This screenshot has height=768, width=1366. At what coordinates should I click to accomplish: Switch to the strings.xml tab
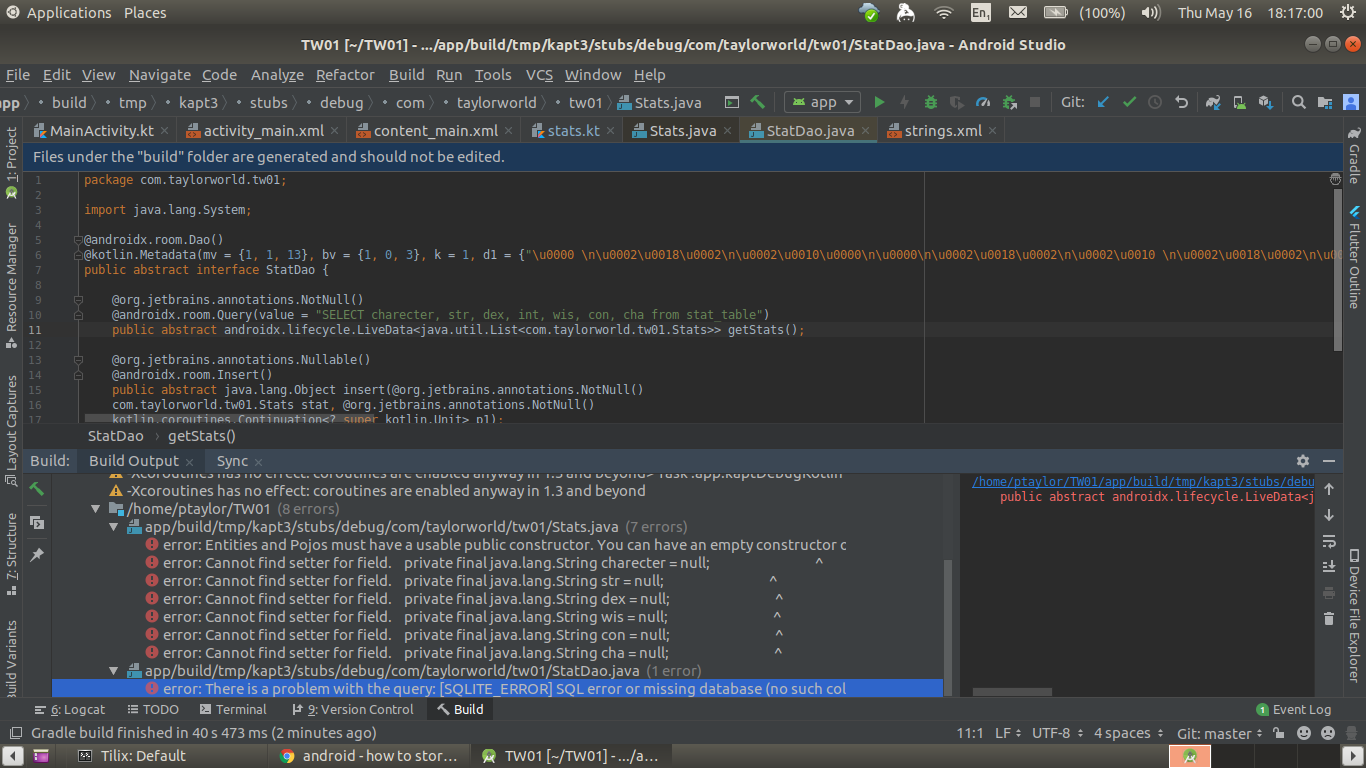(942, 131)
